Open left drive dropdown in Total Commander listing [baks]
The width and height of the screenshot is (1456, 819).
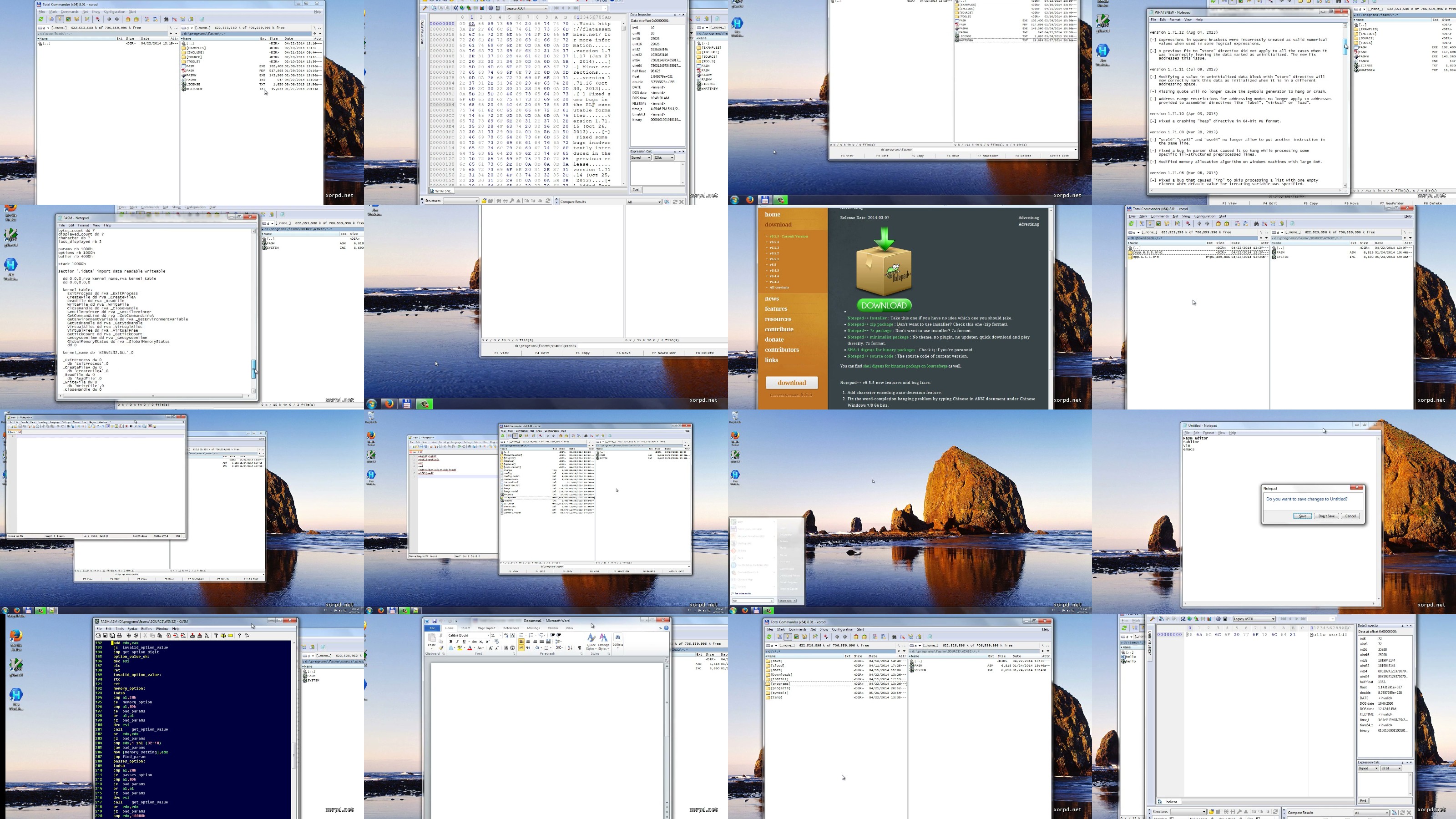(772, 646)
